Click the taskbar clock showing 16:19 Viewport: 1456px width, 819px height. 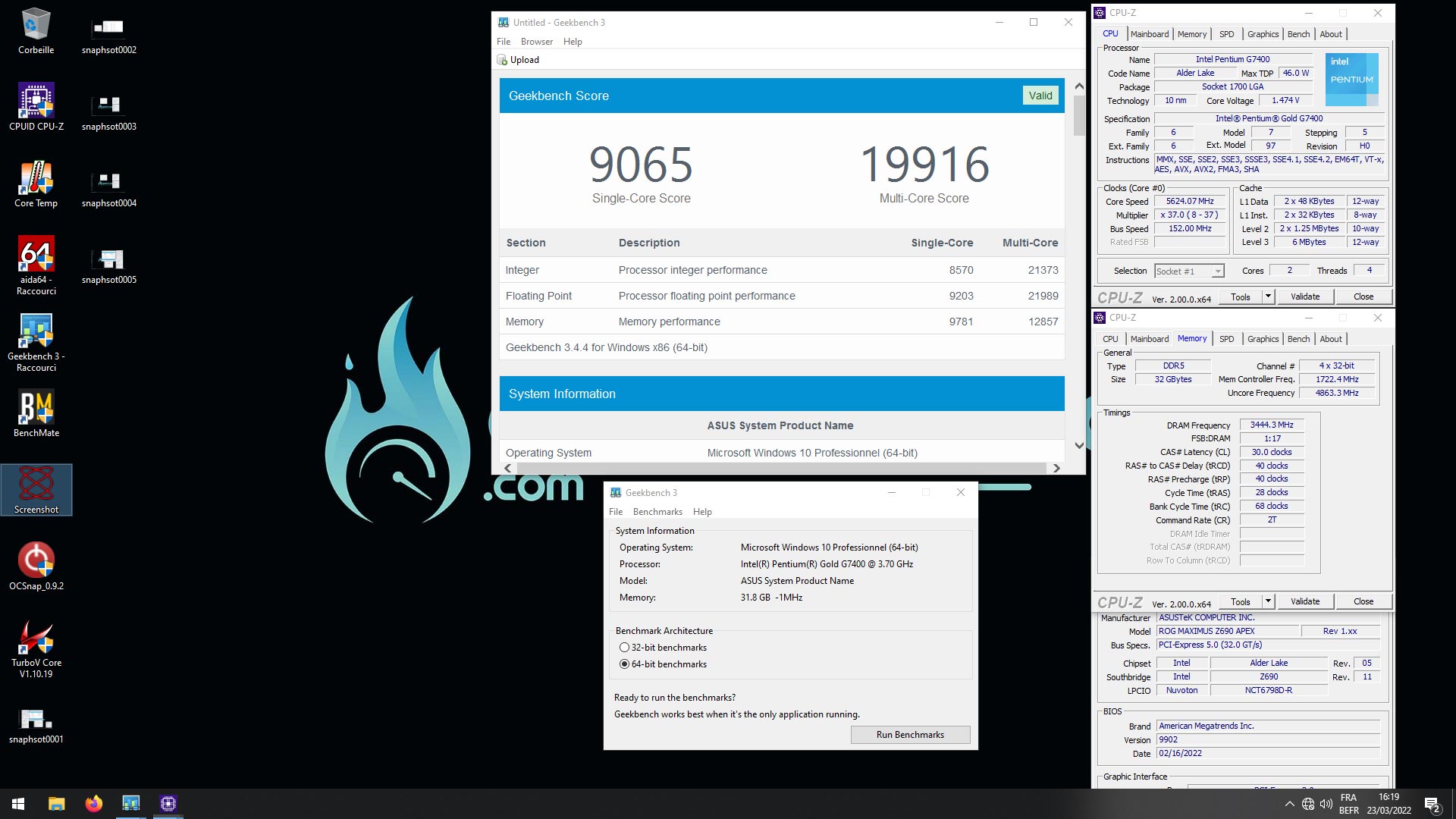tap(1389, 804)
